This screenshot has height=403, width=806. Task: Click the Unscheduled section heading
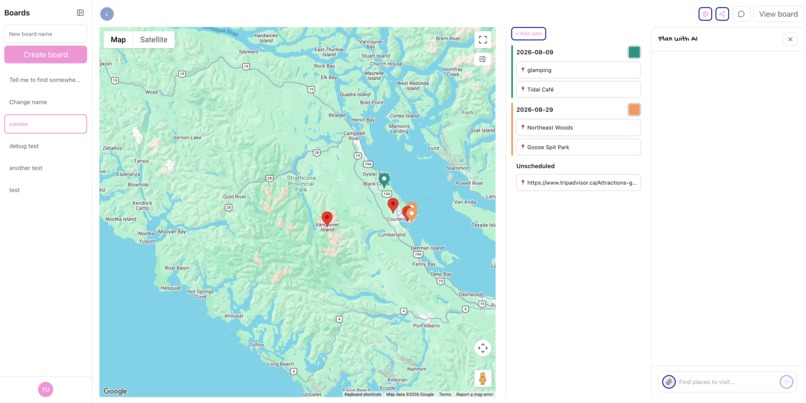[535, 166]
